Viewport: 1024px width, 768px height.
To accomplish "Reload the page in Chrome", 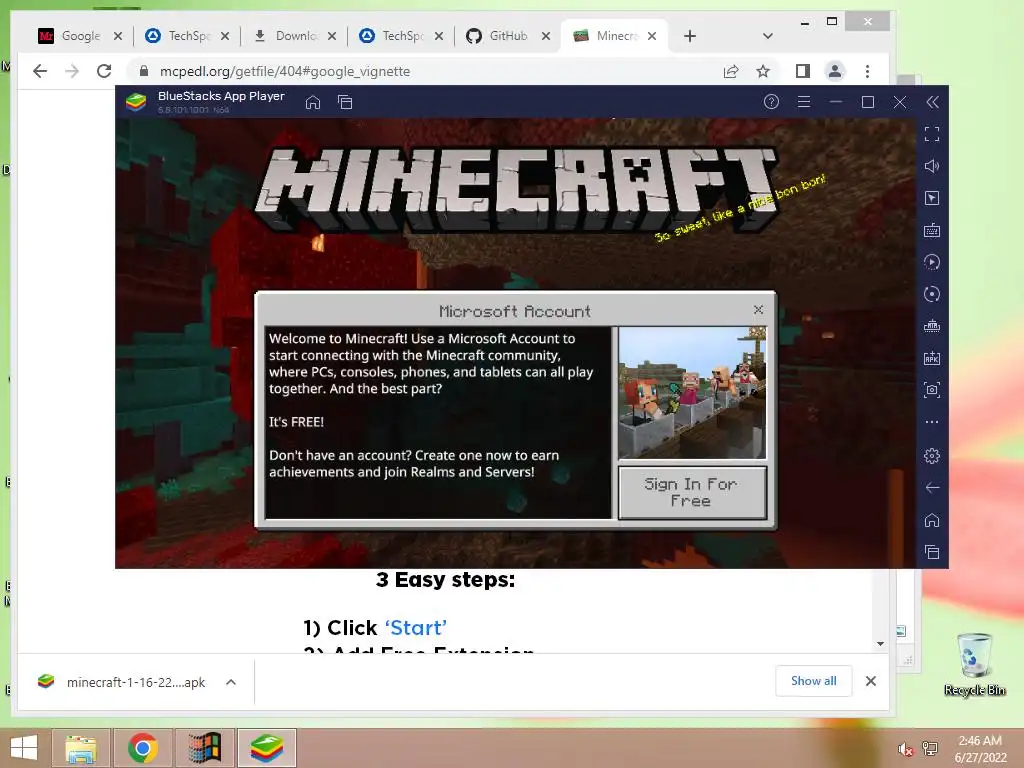I will click(x=104, y=71).
